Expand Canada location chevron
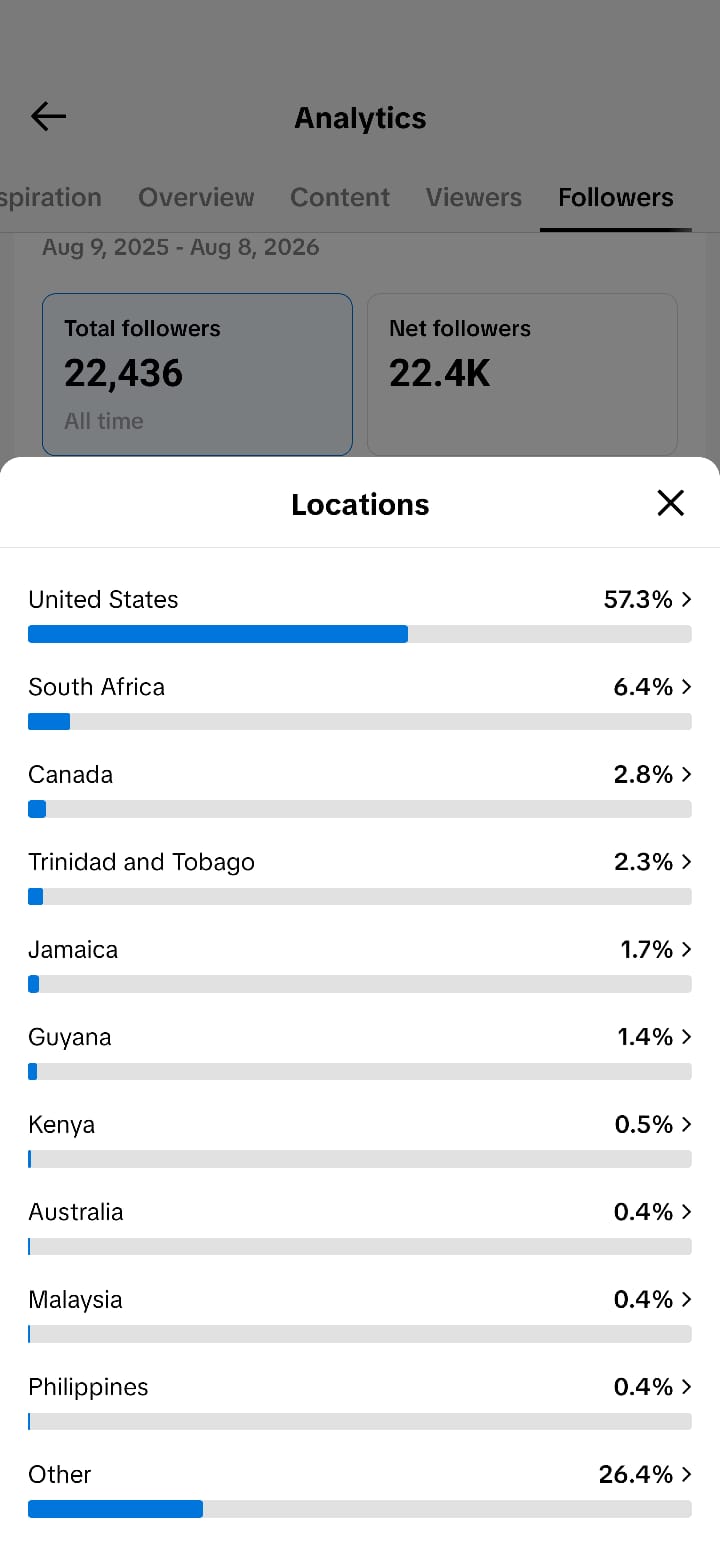 click(x=686, y=774)
